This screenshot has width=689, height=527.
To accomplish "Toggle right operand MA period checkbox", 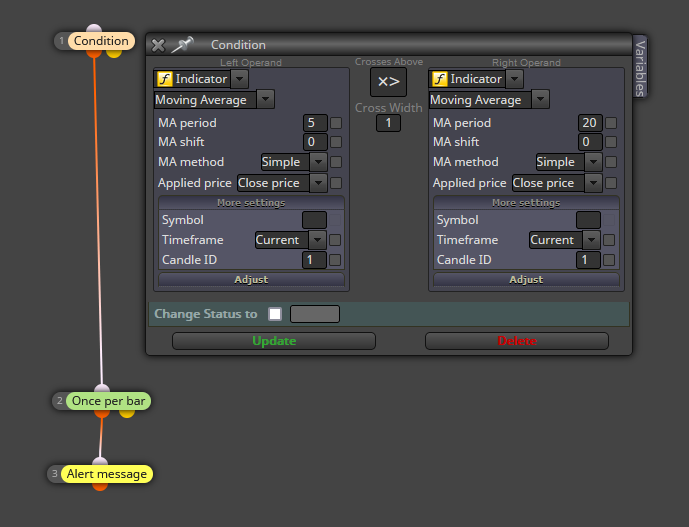I will click(611, 123).
